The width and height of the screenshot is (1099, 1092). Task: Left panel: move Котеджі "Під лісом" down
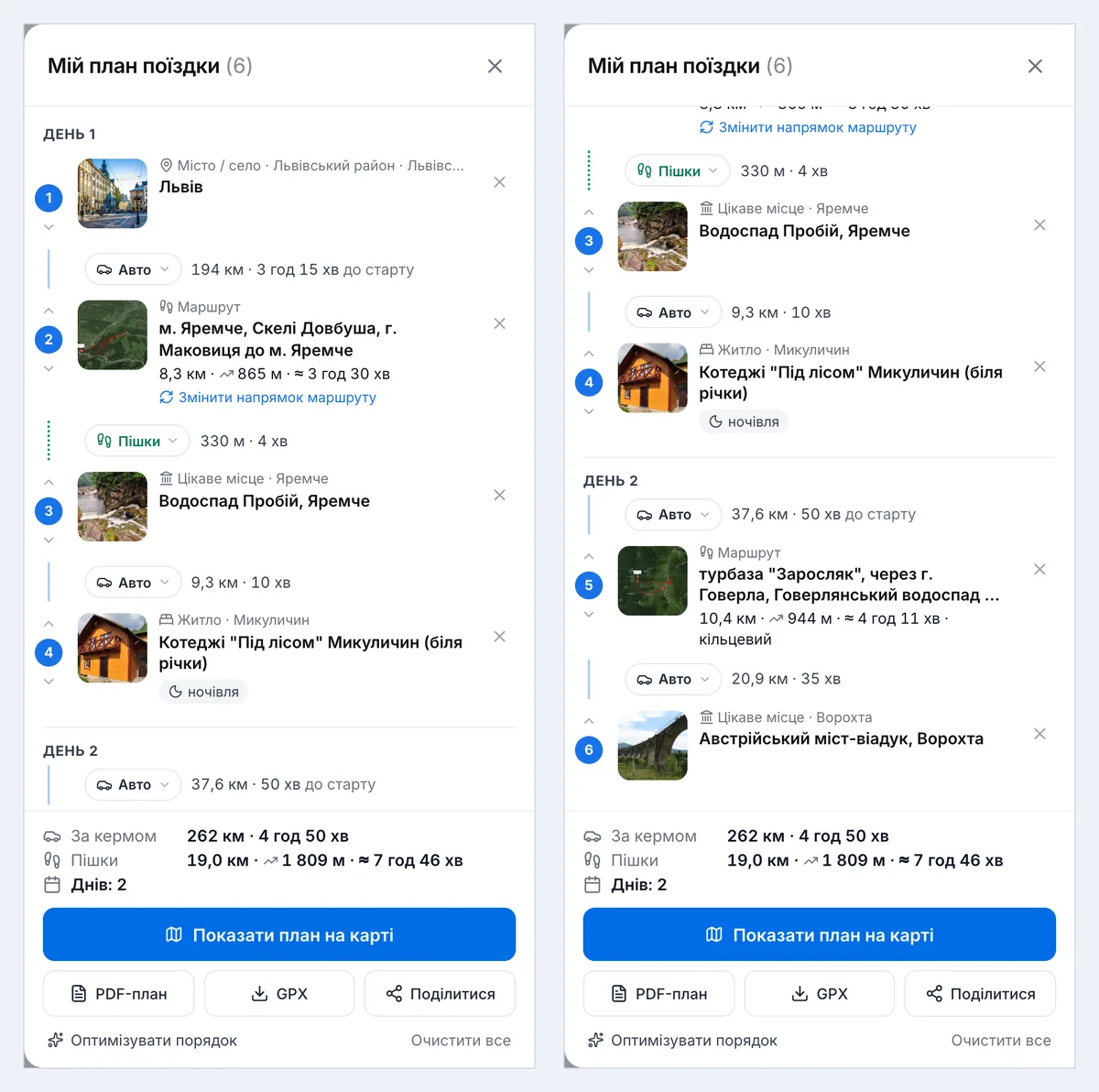tap(49, 682)
